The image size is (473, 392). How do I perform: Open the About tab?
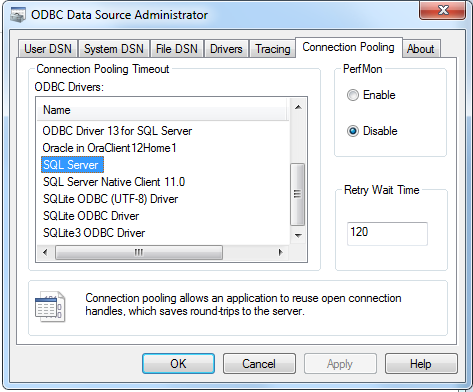(421, 49)
